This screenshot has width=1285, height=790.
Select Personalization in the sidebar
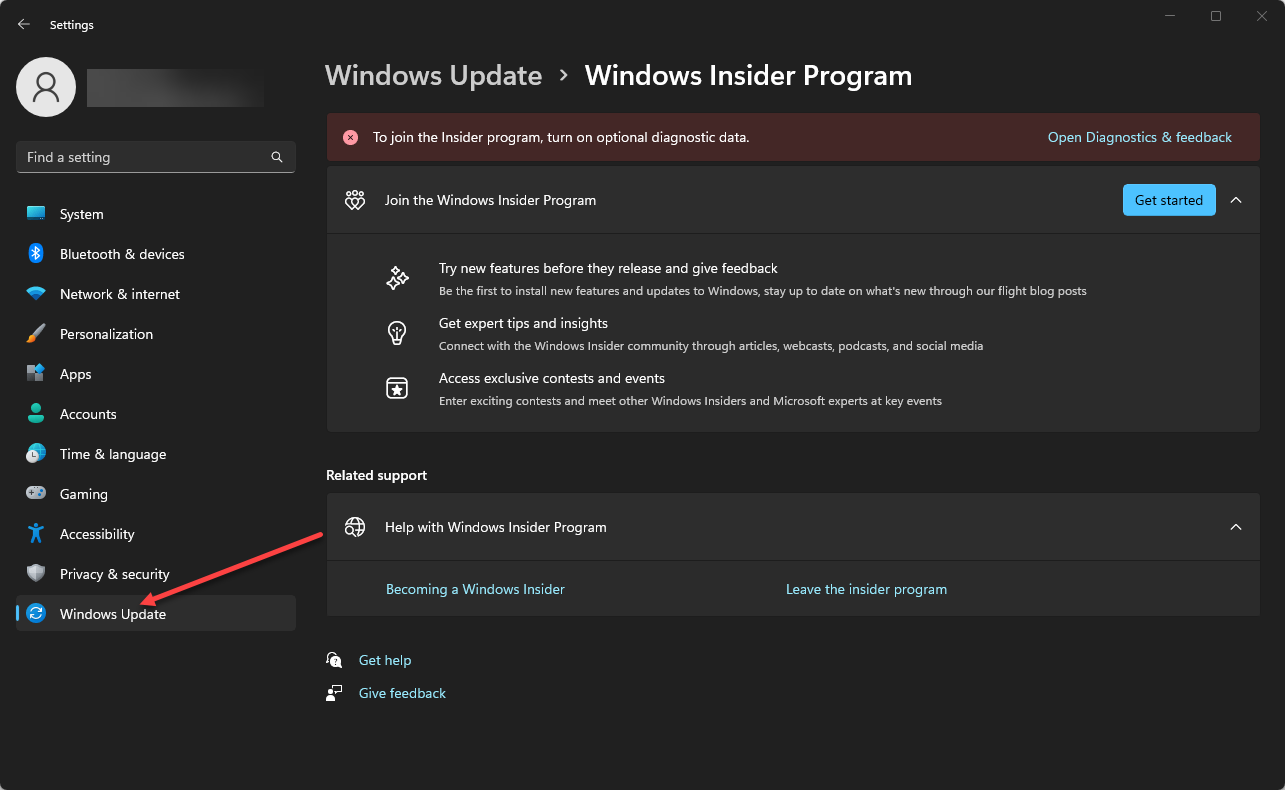[x=156, y=334]
